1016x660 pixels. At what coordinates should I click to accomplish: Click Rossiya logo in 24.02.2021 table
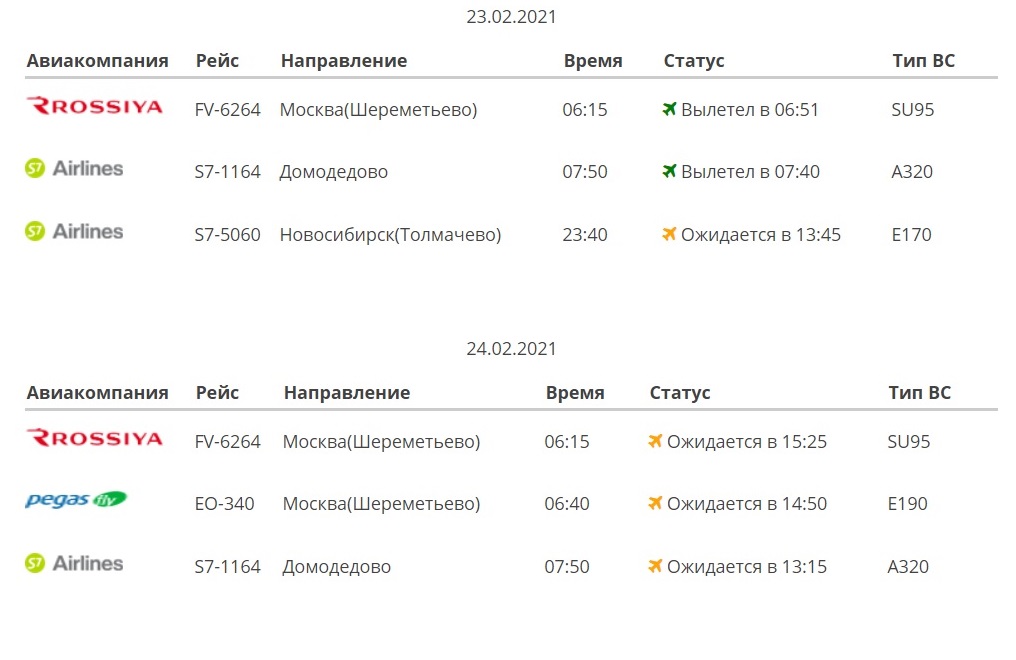[94, 438]
